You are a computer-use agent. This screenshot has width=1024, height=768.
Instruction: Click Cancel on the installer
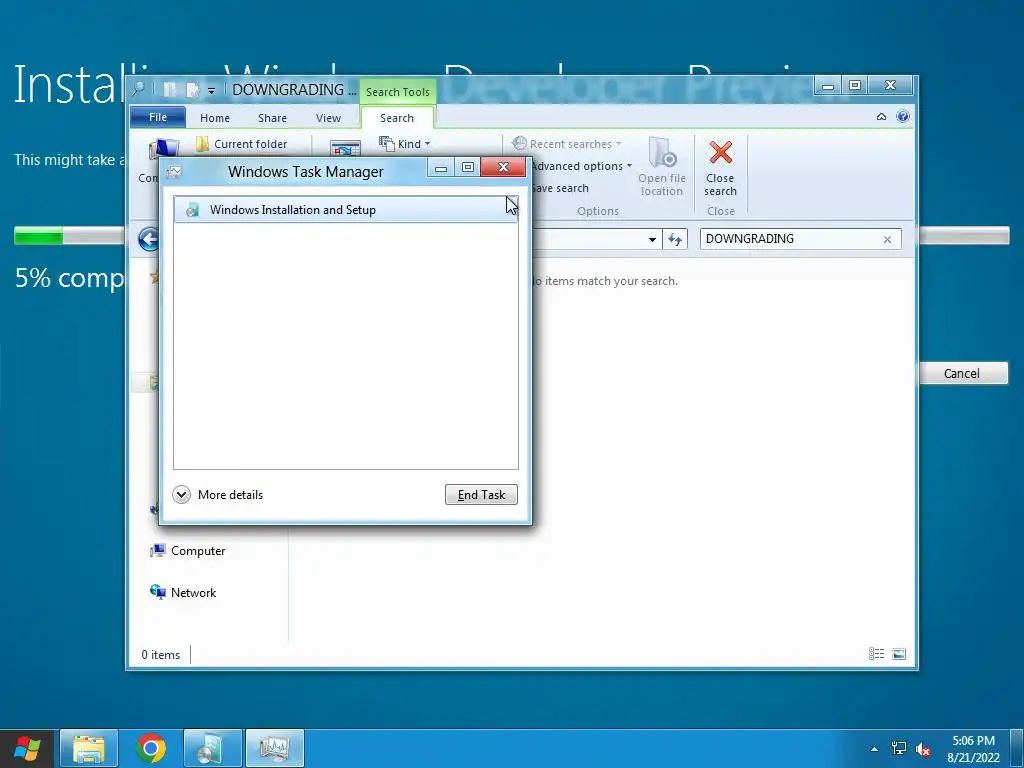tap(961, 374)
